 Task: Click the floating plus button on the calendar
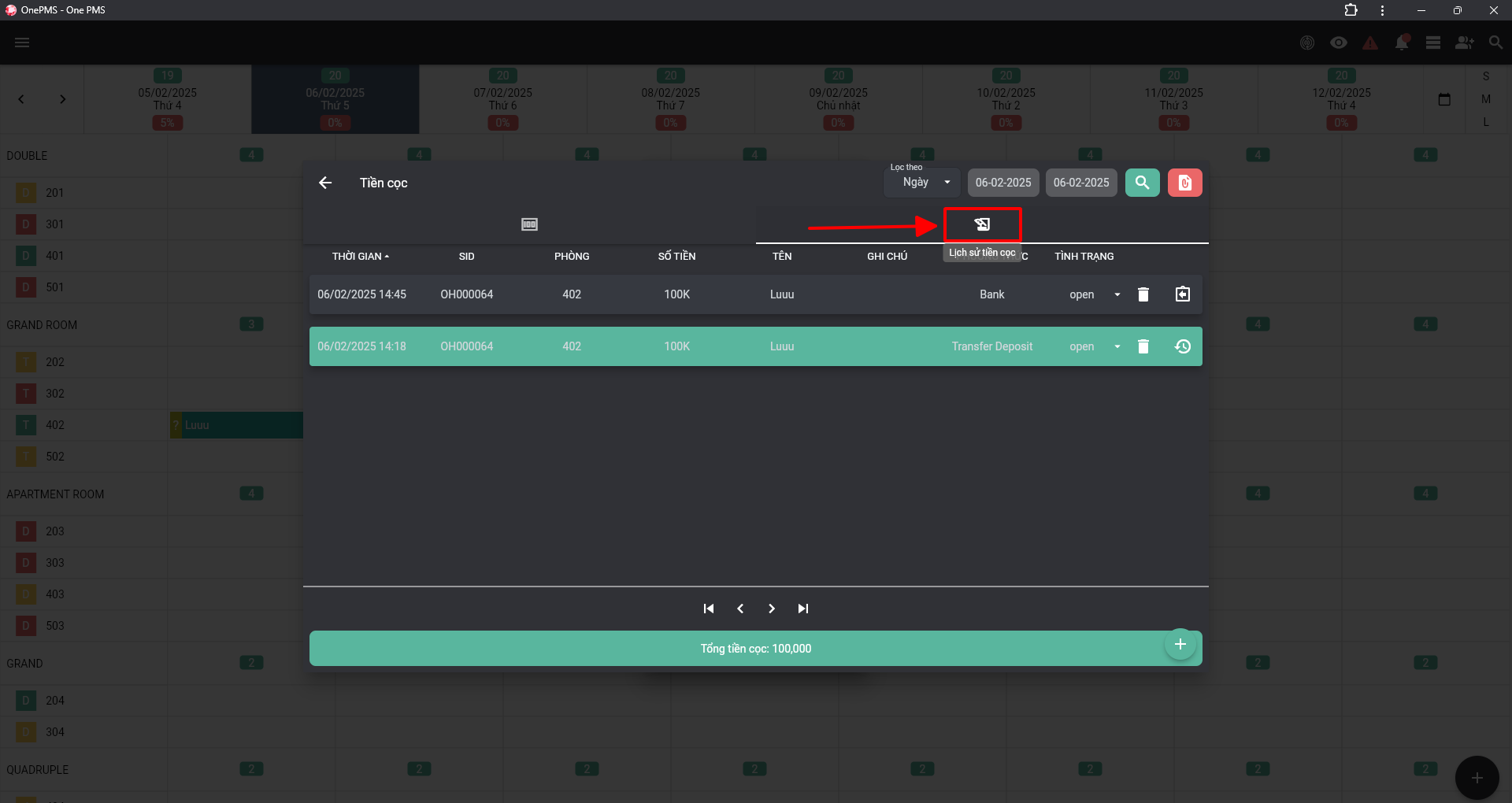pyautogui.click(x=1477, y=778)
